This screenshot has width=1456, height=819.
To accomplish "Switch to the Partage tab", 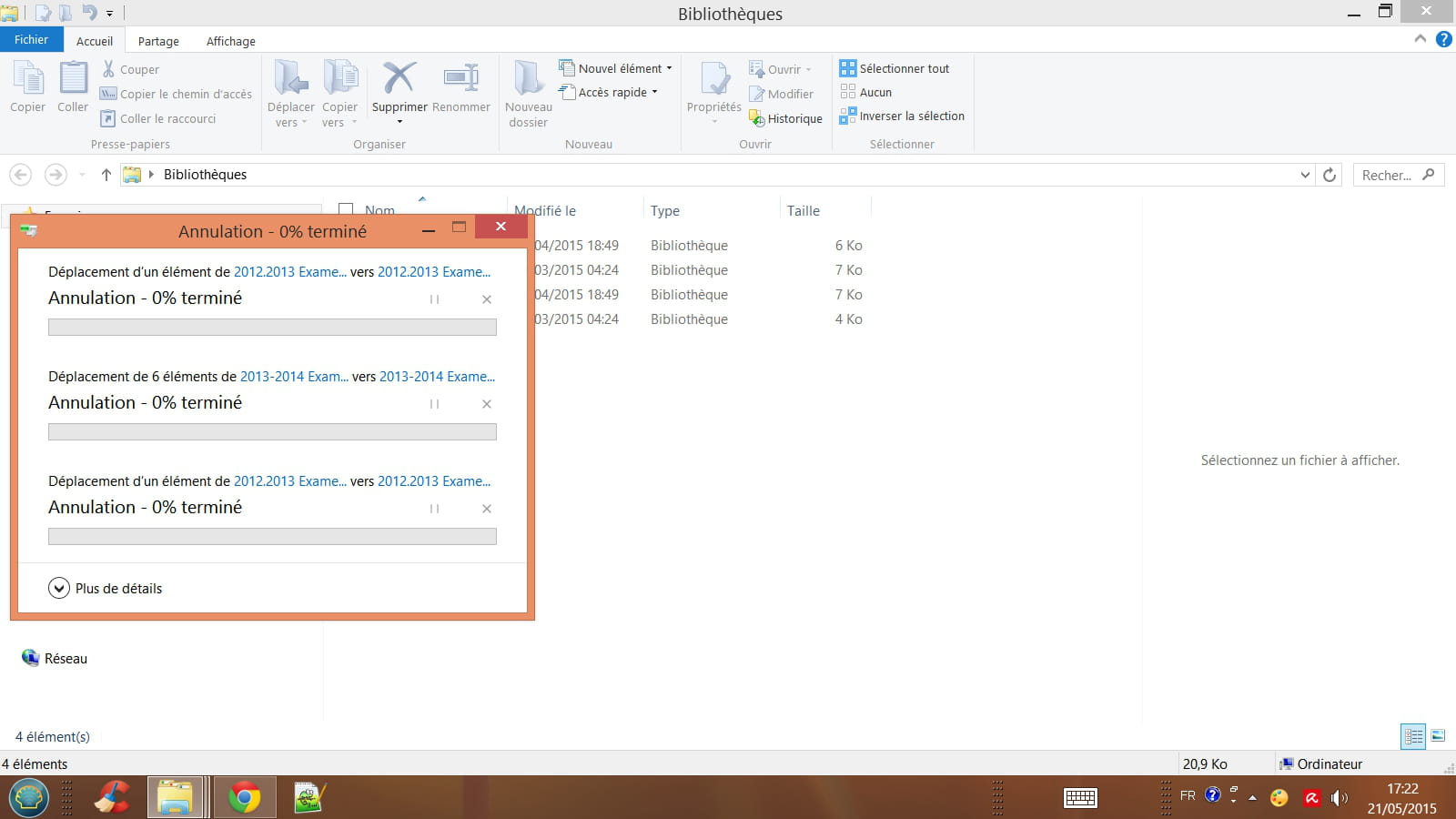I will pyautogui.click(x=158, y=41).
